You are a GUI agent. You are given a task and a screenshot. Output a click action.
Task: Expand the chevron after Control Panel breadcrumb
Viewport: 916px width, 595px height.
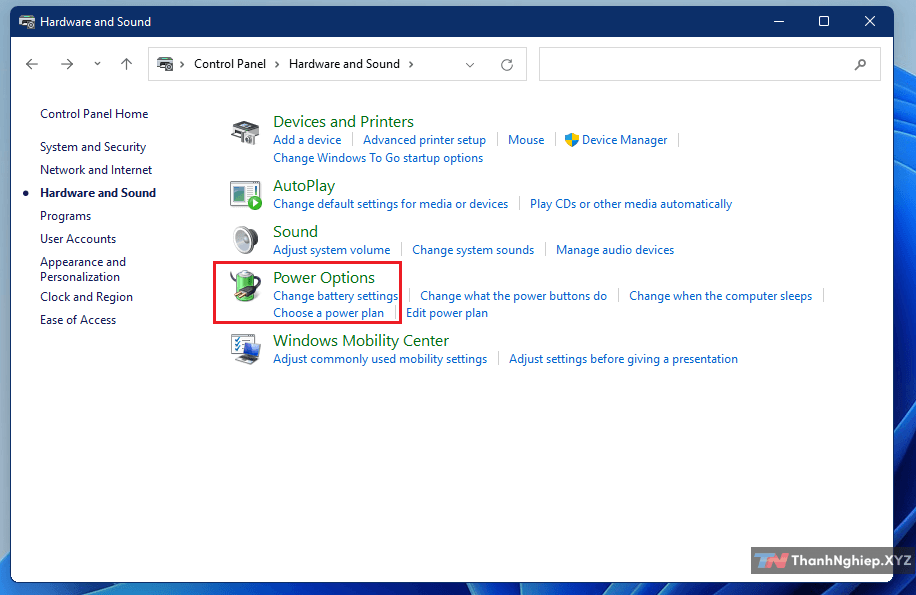coord(277,64)
